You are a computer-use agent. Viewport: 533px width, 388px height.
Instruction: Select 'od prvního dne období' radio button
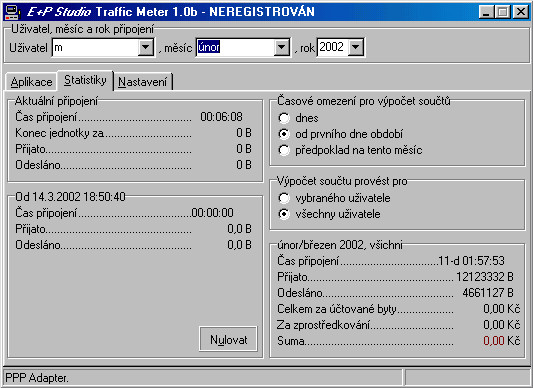click(284, 134)
